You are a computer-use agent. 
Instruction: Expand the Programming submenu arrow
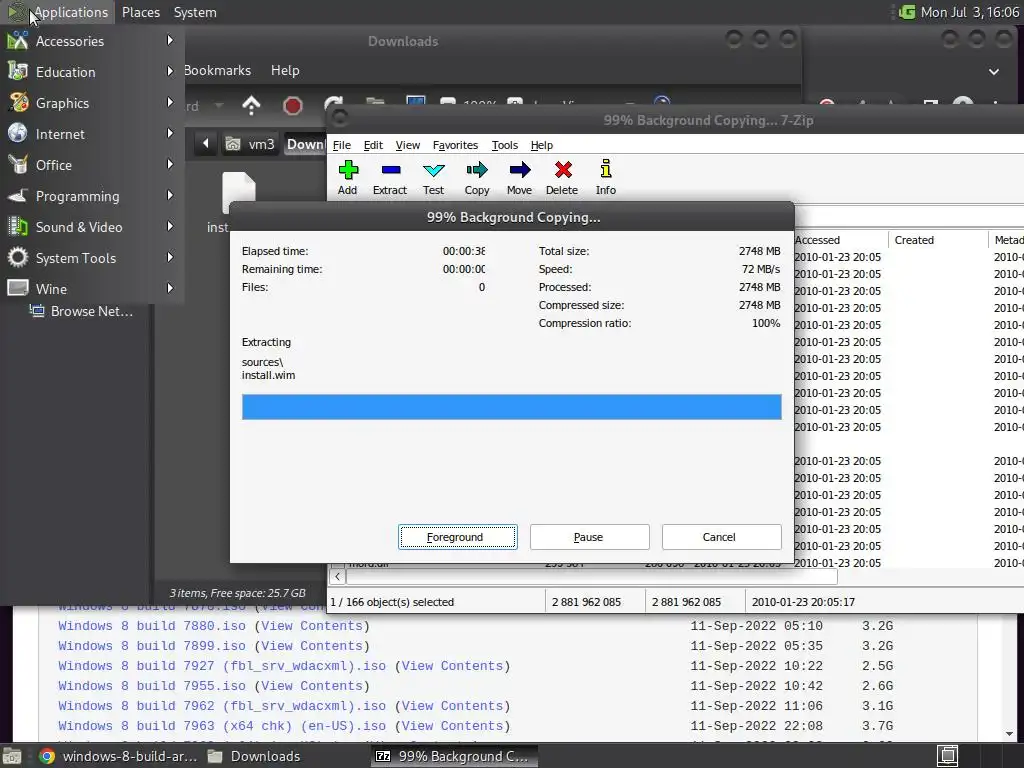[170, 195]
